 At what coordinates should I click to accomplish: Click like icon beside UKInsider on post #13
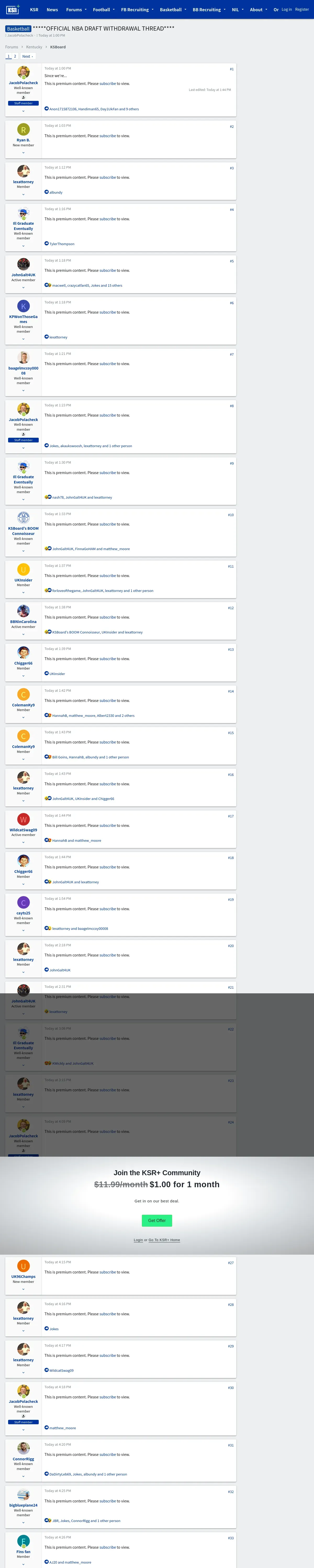pos(46,674)
